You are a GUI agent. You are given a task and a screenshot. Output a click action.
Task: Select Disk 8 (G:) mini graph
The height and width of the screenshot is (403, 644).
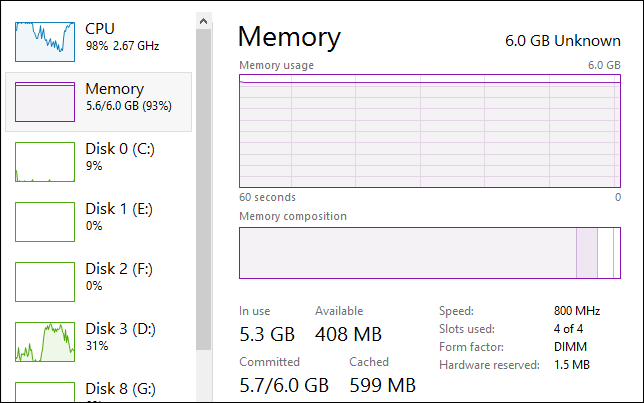tap(45, 392)
